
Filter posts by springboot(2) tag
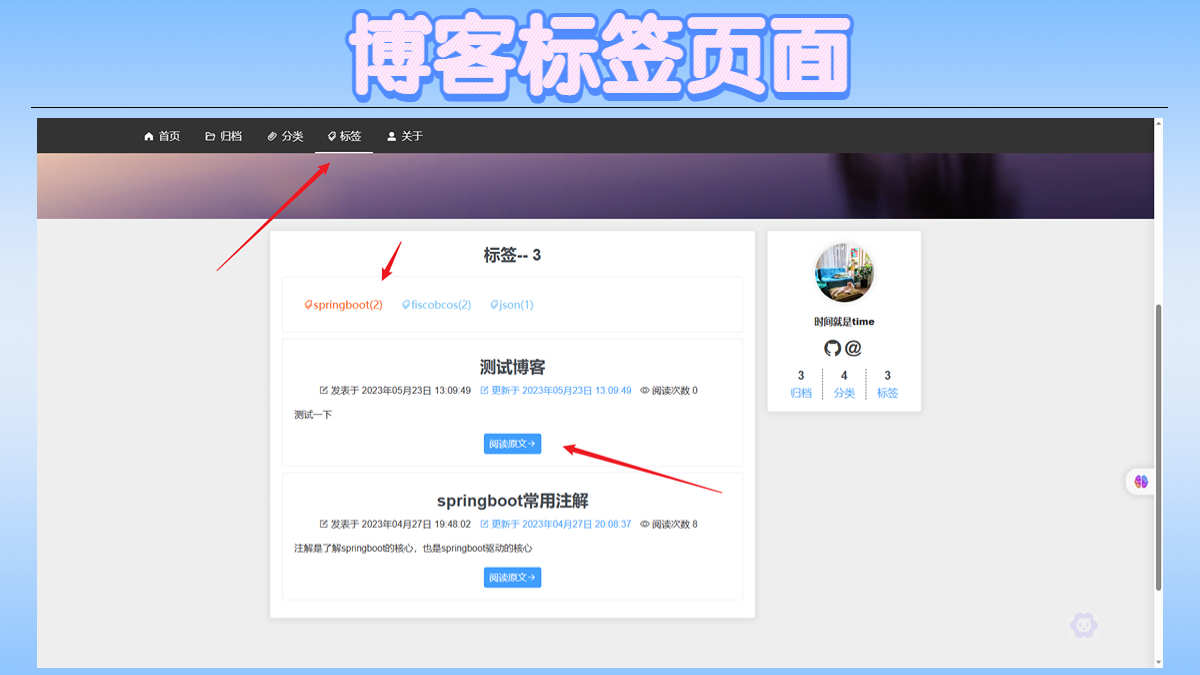tap(343, 305)
